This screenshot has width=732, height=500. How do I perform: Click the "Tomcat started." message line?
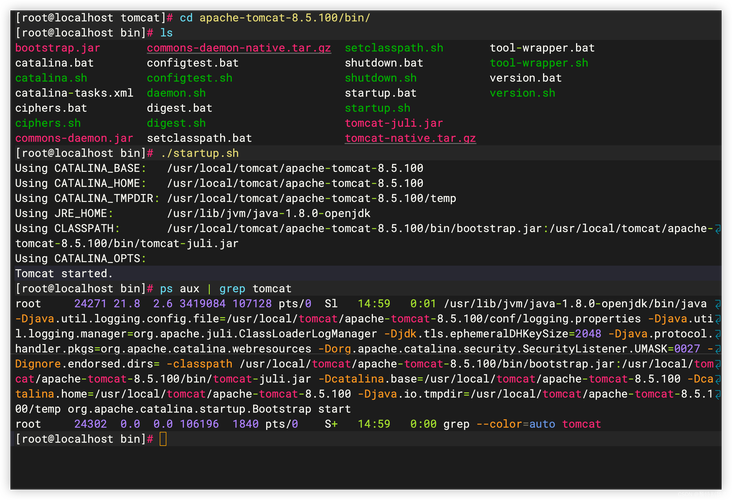point(64,273)
